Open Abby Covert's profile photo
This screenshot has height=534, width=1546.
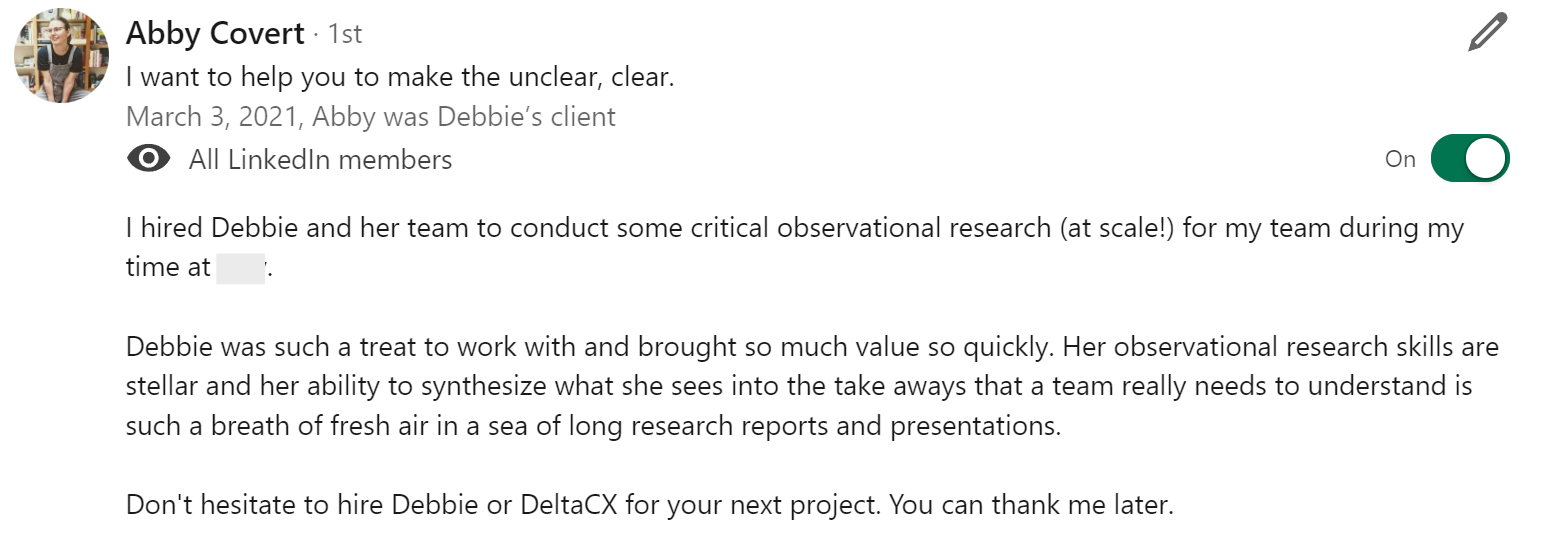coord(61,55)
